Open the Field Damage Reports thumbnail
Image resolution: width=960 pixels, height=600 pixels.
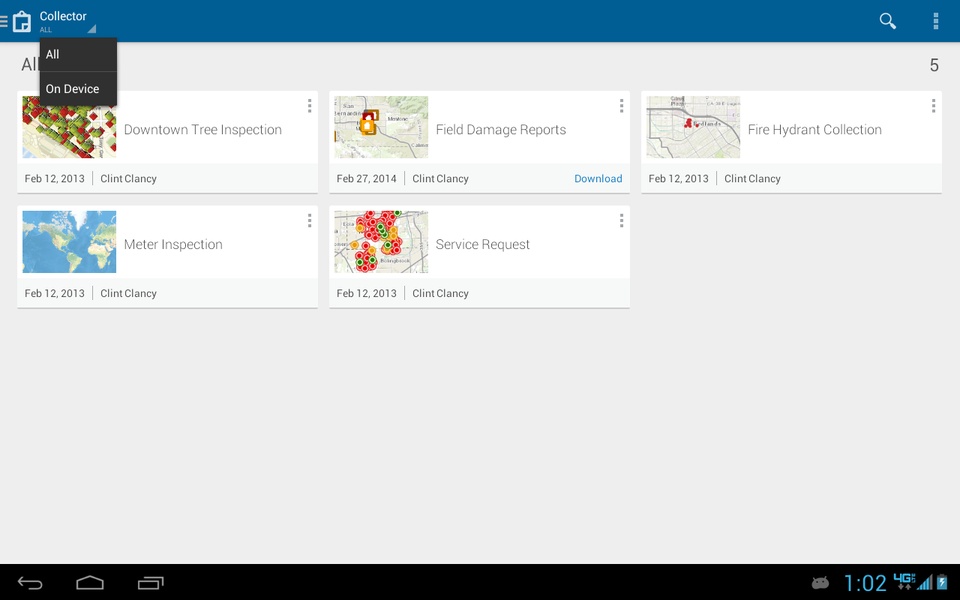pyautogui.click(x=381, y=127)
